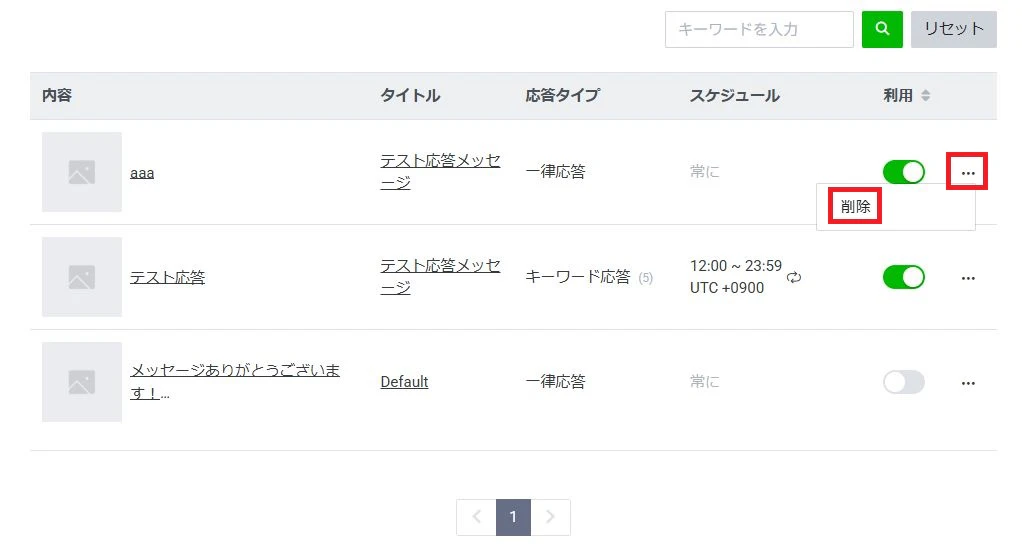Go to previous page with left chevron
1022x550 pixels.
pos(476,517)
